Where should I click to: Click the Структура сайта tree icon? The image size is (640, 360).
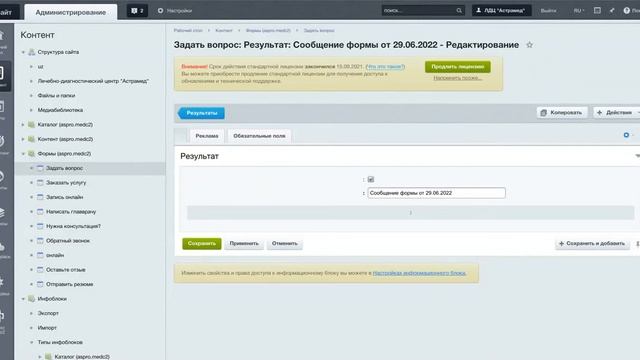point(31,52)
